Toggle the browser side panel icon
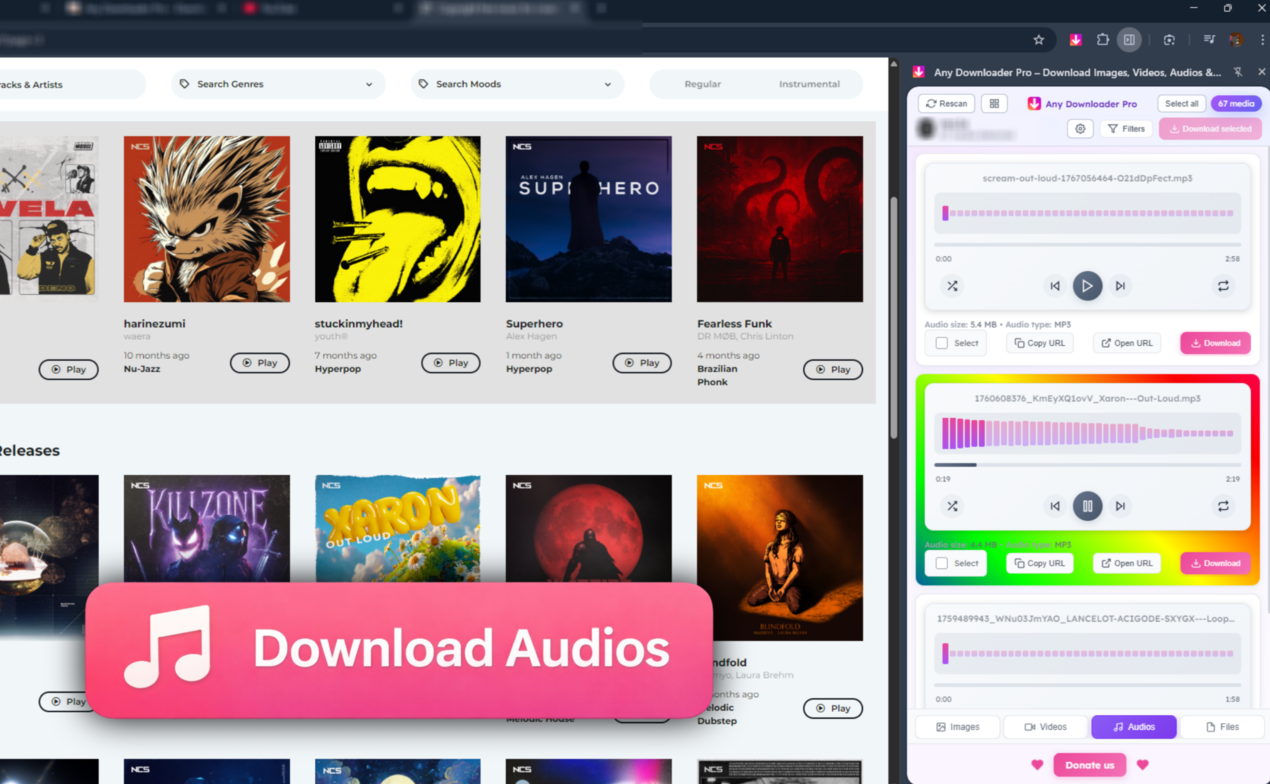 pos(1129,40)
